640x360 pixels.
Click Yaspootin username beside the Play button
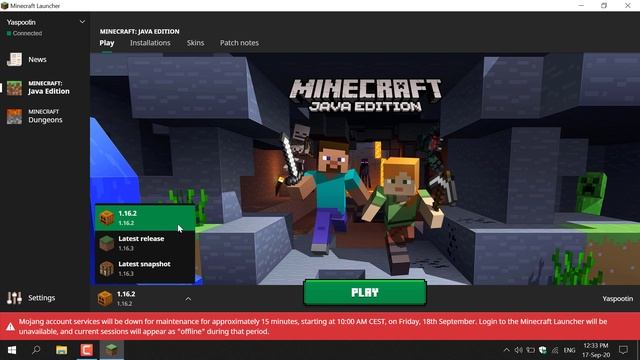click(618, 299)
